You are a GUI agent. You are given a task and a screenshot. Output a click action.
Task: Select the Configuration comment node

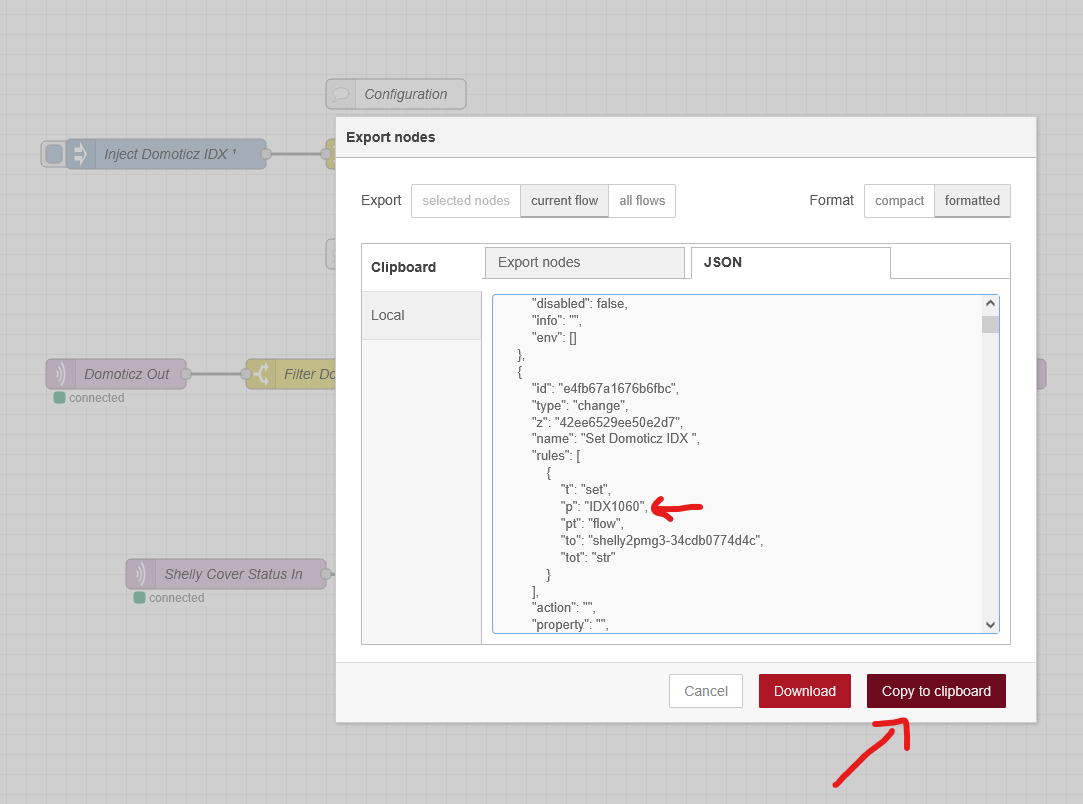pos(396,94)
